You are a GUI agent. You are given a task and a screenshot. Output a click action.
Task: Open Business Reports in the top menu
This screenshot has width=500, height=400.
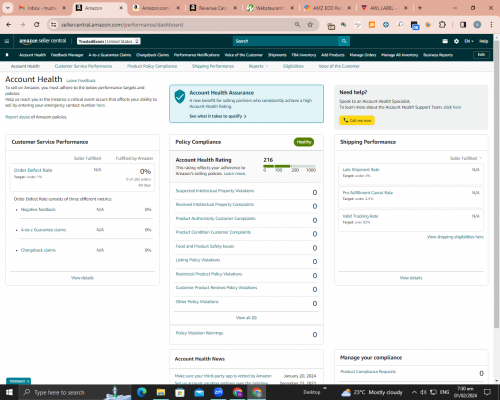(x=438, y=55)
